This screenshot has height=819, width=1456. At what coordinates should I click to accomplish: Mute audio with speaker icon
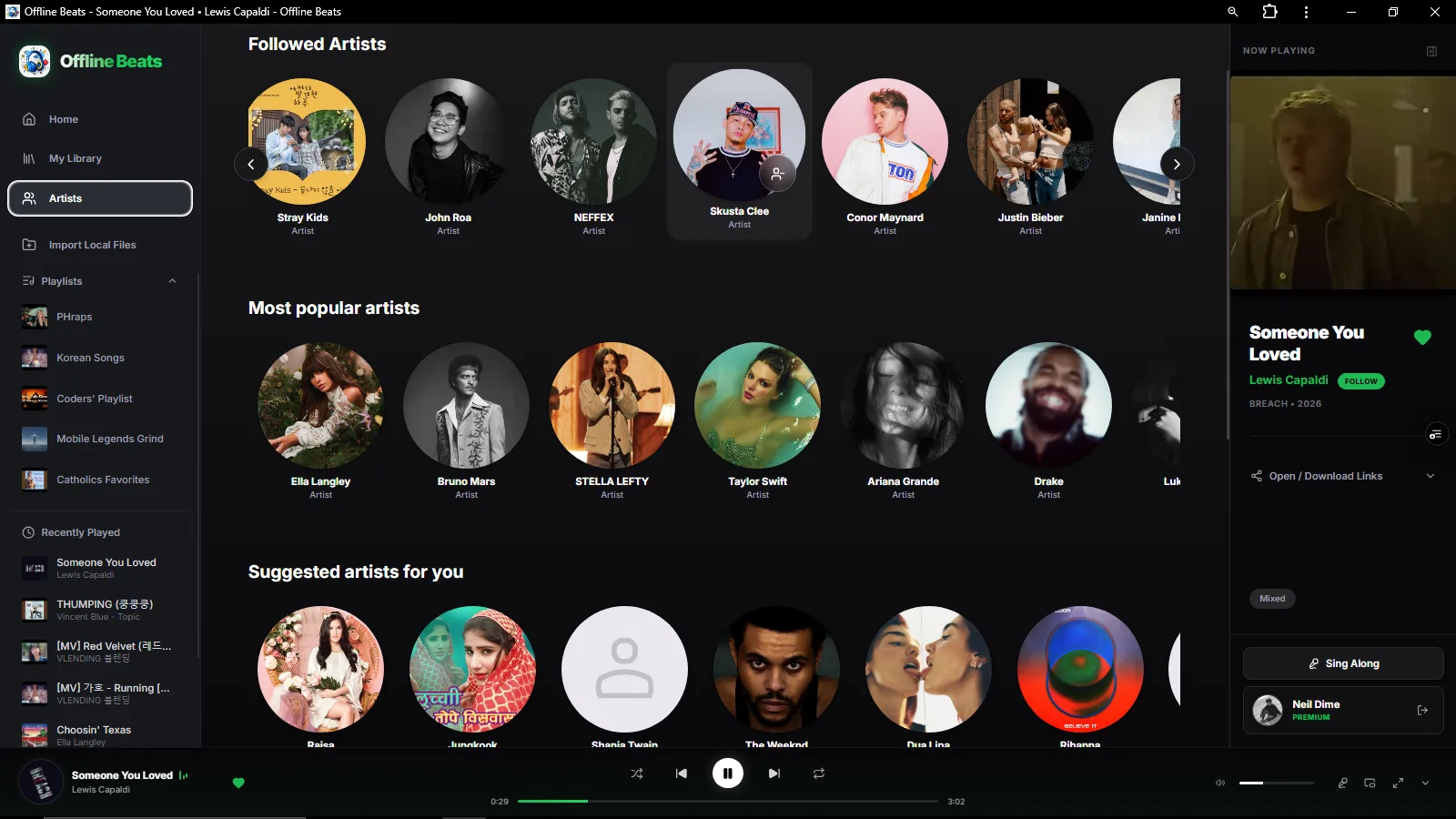point(1220,783)
